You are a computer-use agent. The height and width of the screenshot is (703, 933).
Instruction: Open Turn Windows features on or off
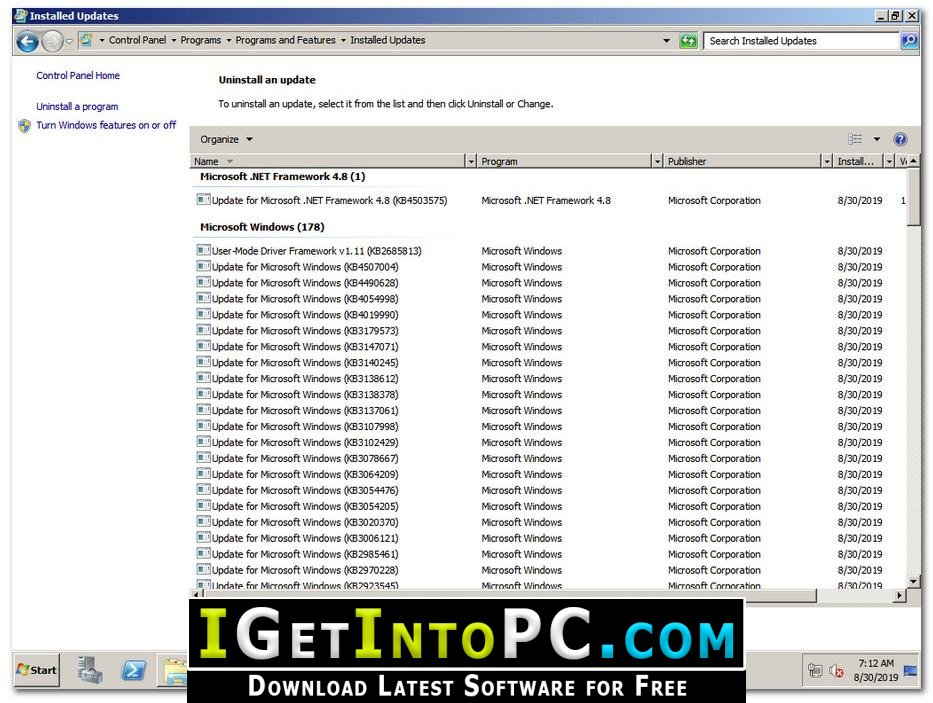tap(107, 125)
